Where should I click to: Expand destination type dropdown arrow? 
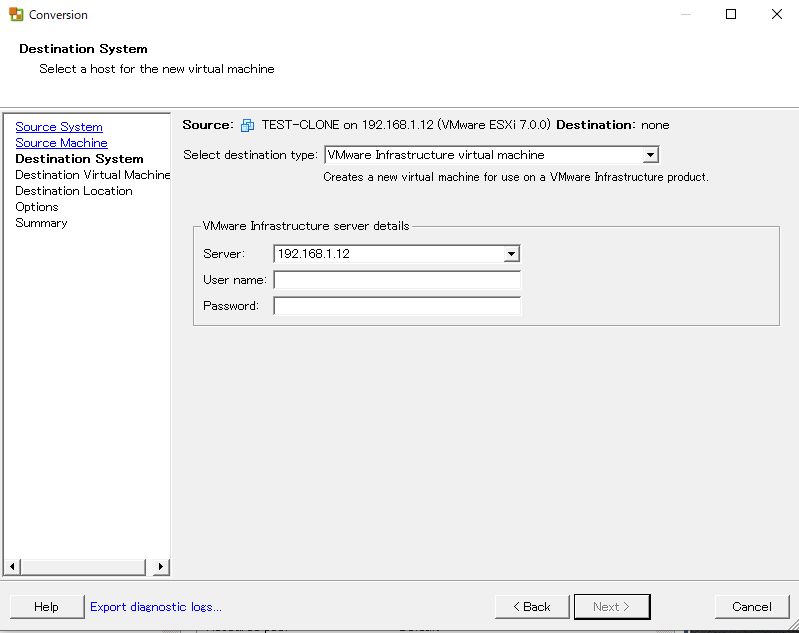pyautogui.click(x=650, y=155)
